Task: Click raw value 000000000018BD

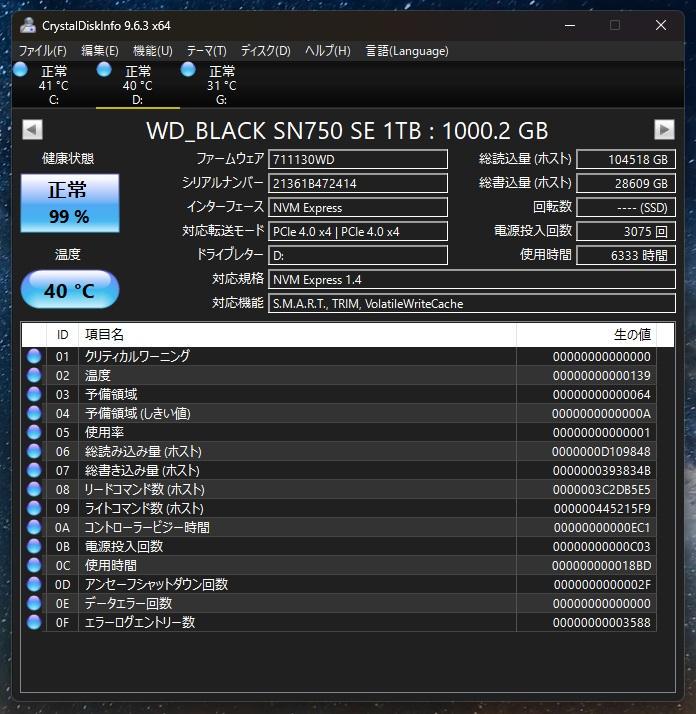Action: (x=601, y=565)
